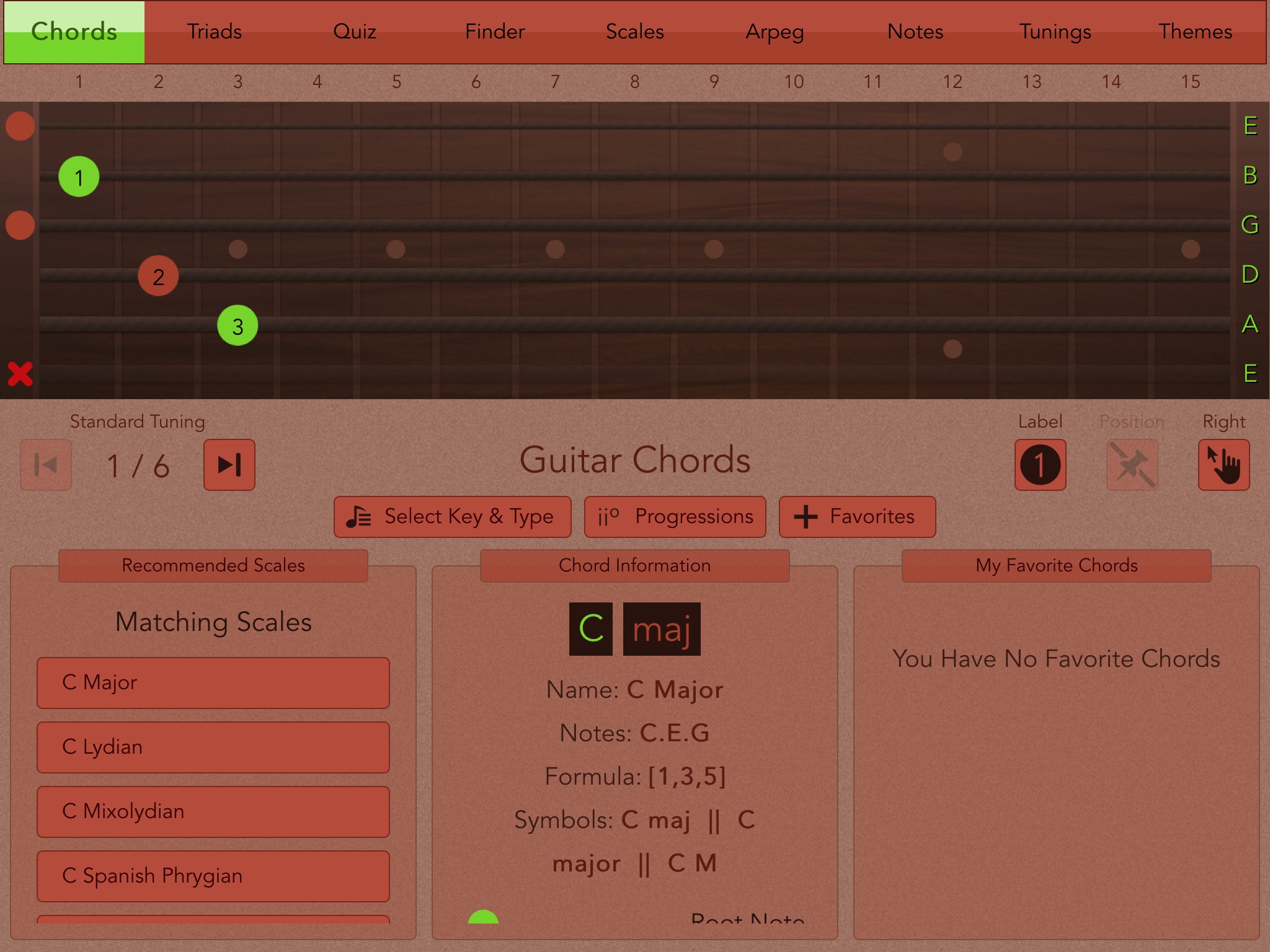Tap the red X muted low E string
This screenshot has width=1270, height=952.
[x=20, y=374]
